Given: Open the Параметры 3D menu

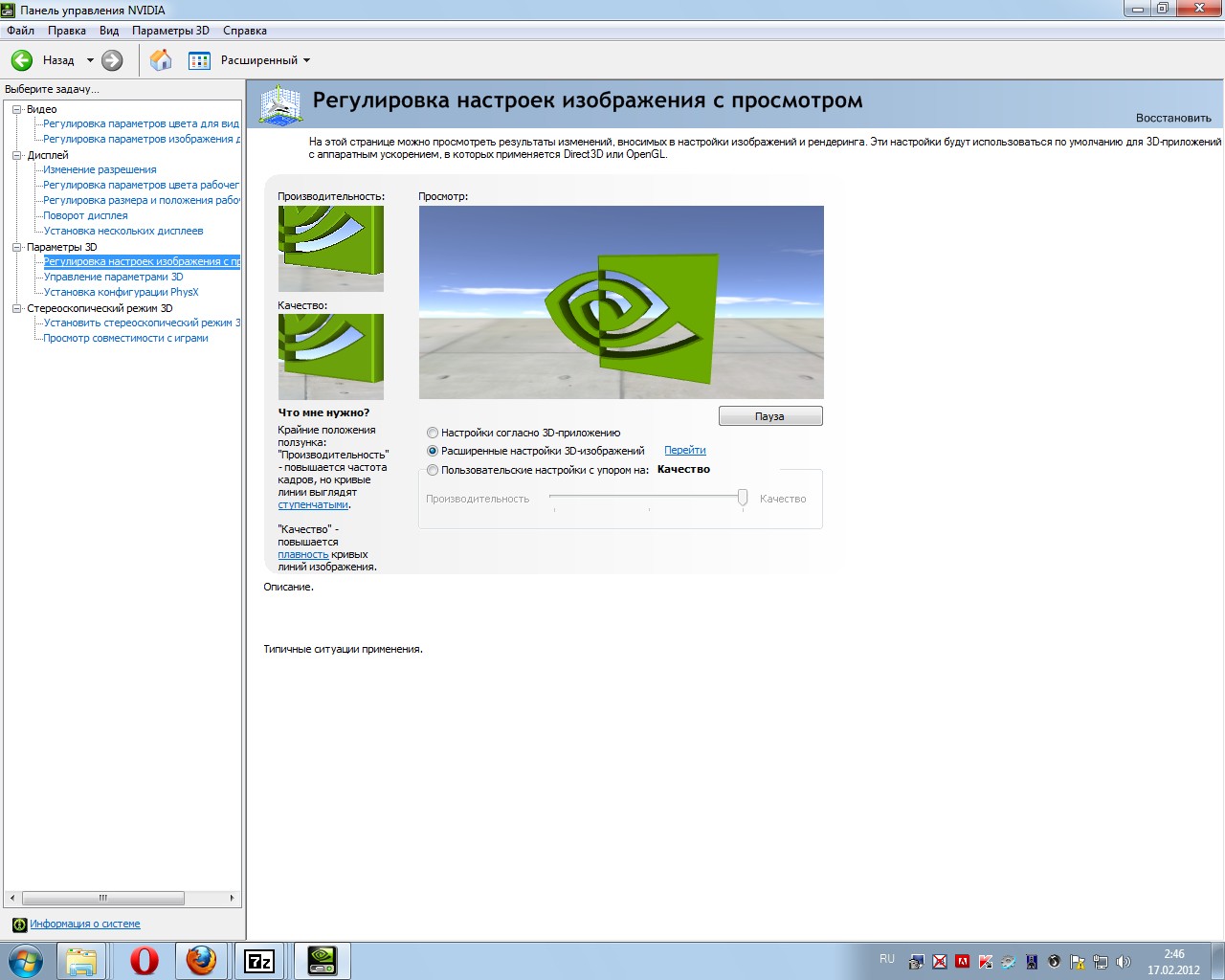Looking at the screenshot, I should pos(170,31).
